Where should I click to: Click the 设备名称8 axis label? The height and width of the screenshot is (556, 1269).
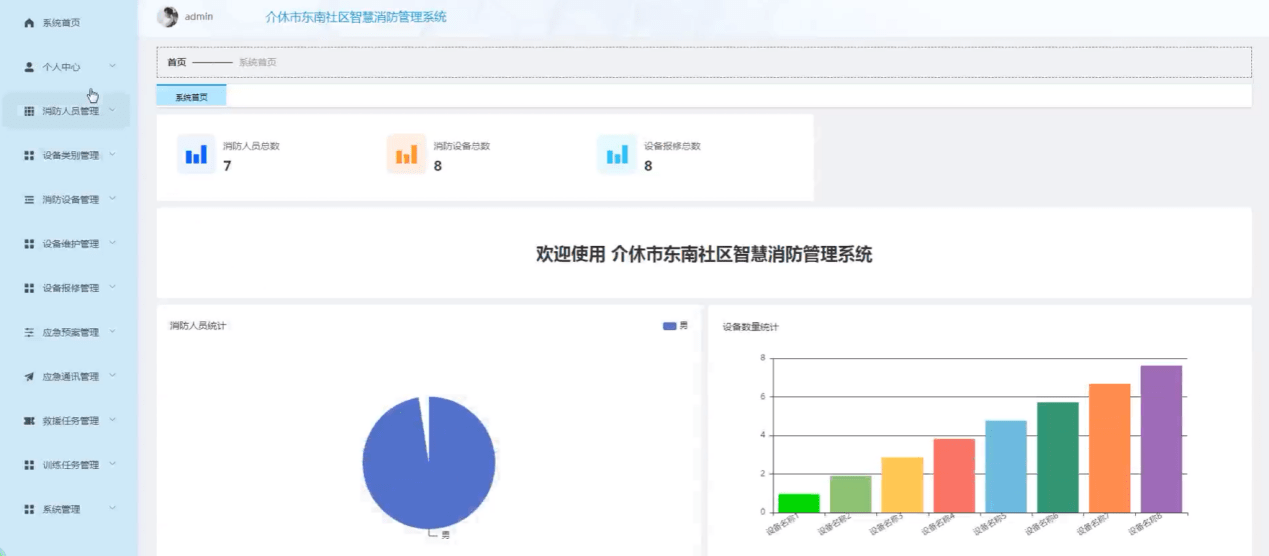(x=1148, y=525)
